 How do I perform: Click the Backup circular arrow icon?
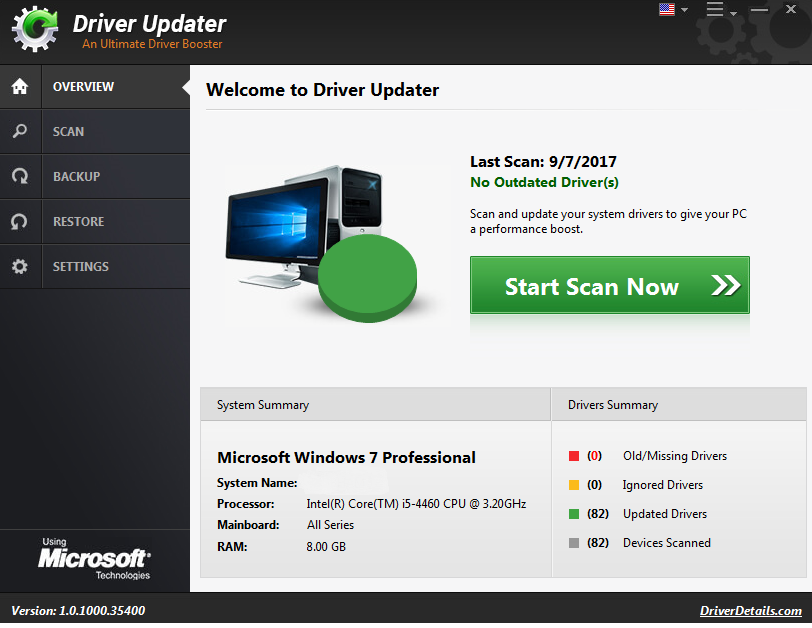point(20,176)
